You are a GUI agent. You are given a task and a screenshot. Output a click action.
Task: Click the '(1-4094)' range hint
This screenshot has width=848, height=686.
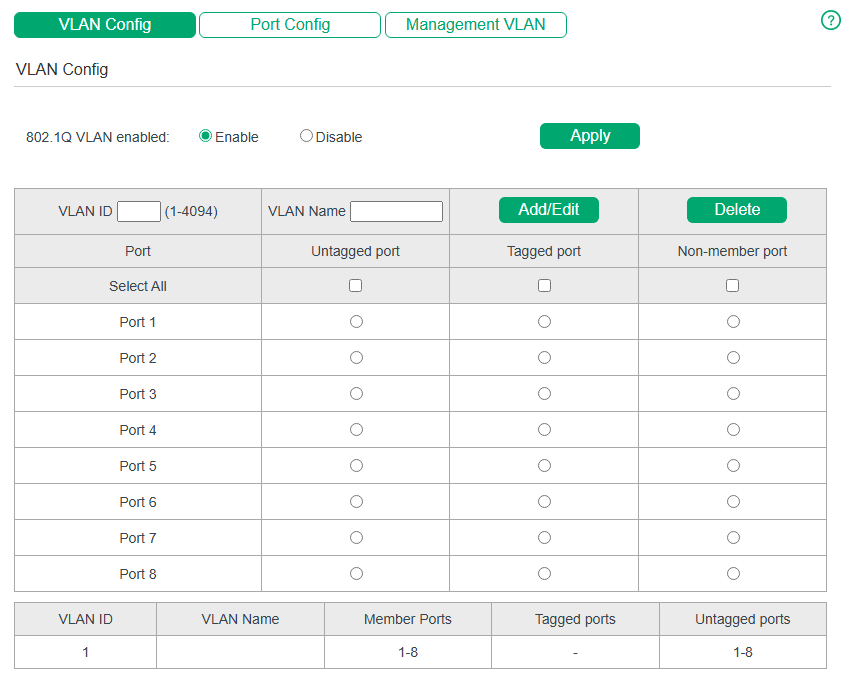tap(191, 212)
